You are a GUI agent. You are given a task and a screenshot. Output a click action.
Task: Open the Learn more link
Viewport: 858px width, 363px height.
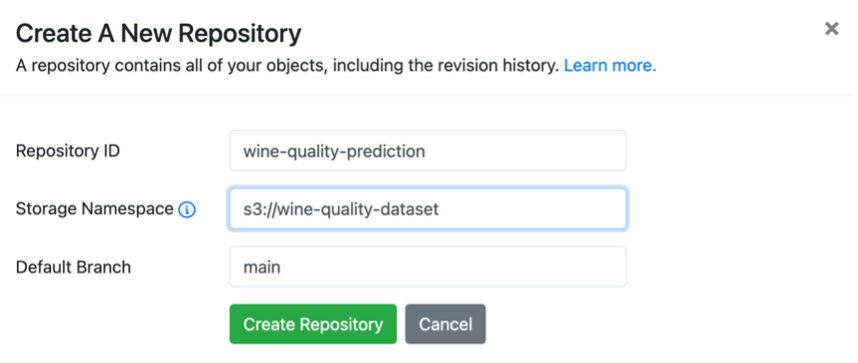click(x=610, y=66)
